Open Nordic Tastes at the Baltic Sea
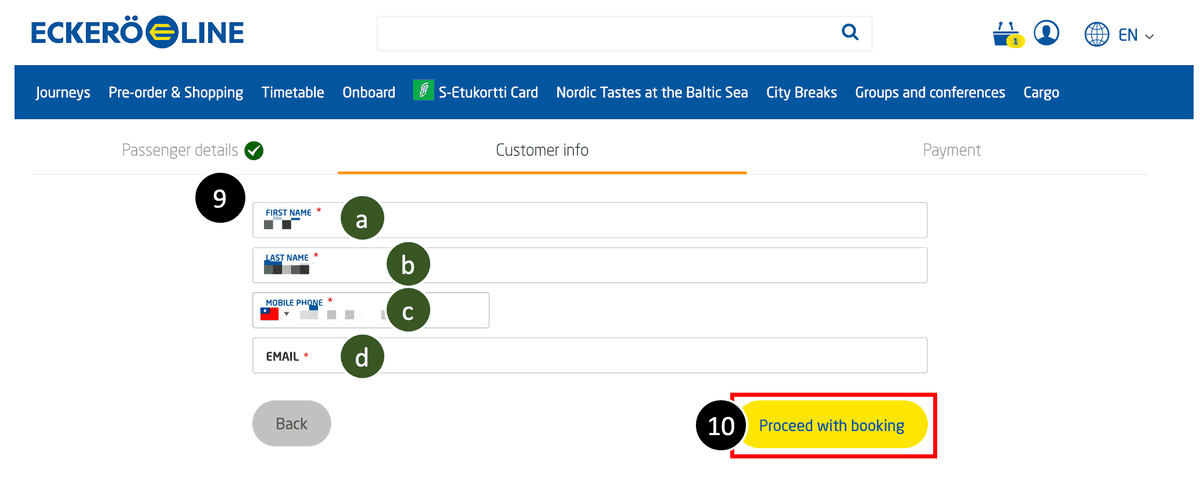Screen dimensions: 1200x491 pyautogui.click(x=652, y=92)
